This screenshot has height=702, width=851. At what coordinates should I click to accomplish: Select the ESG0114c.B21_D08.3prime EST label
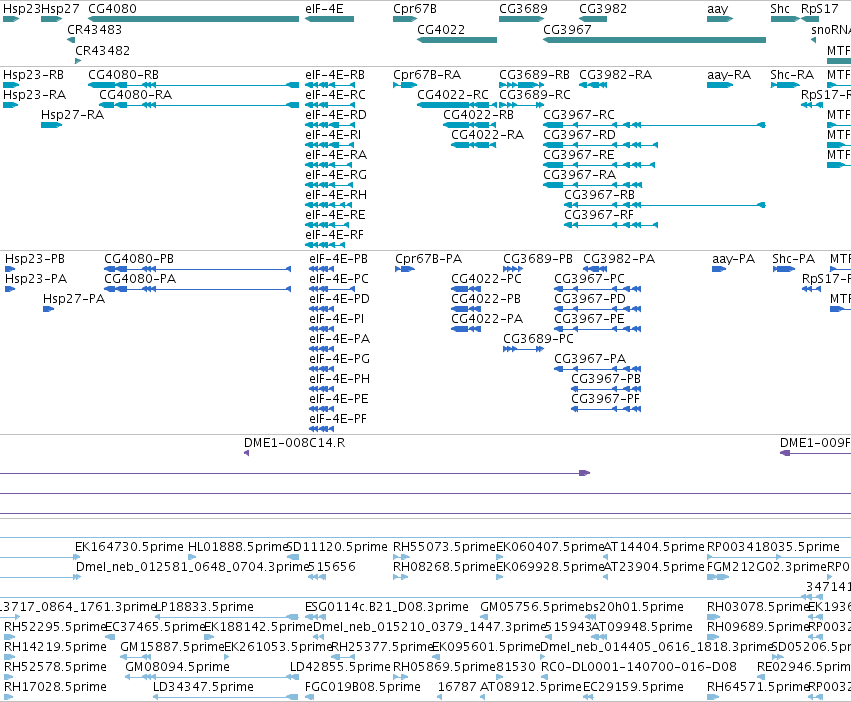click(x=386, y=606)
